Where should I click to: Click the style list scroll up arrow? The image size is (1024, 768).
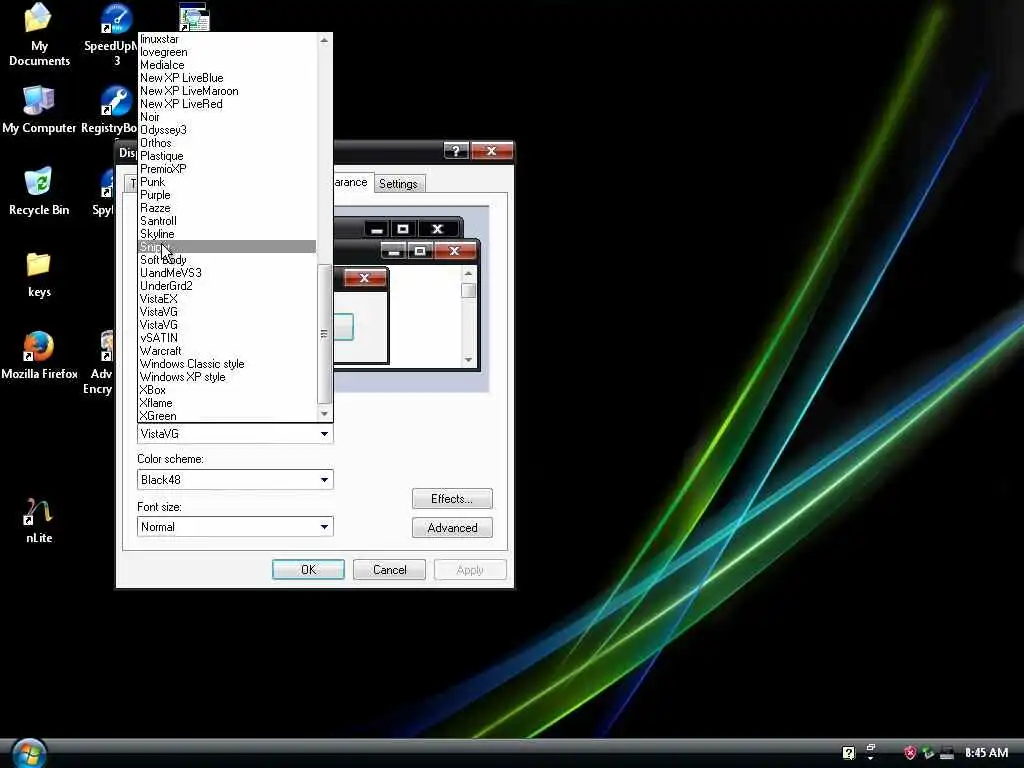324,40
